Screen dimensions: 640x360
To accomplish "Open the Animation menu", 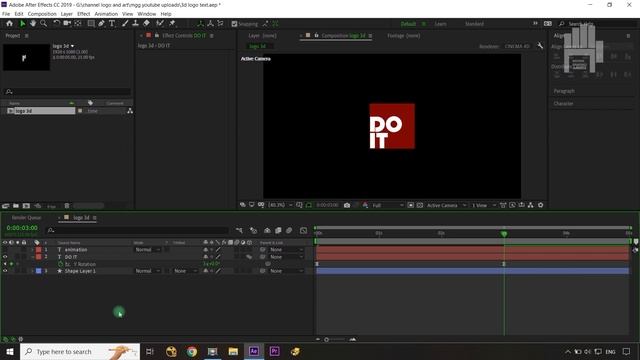I will [x=106, y=14].
